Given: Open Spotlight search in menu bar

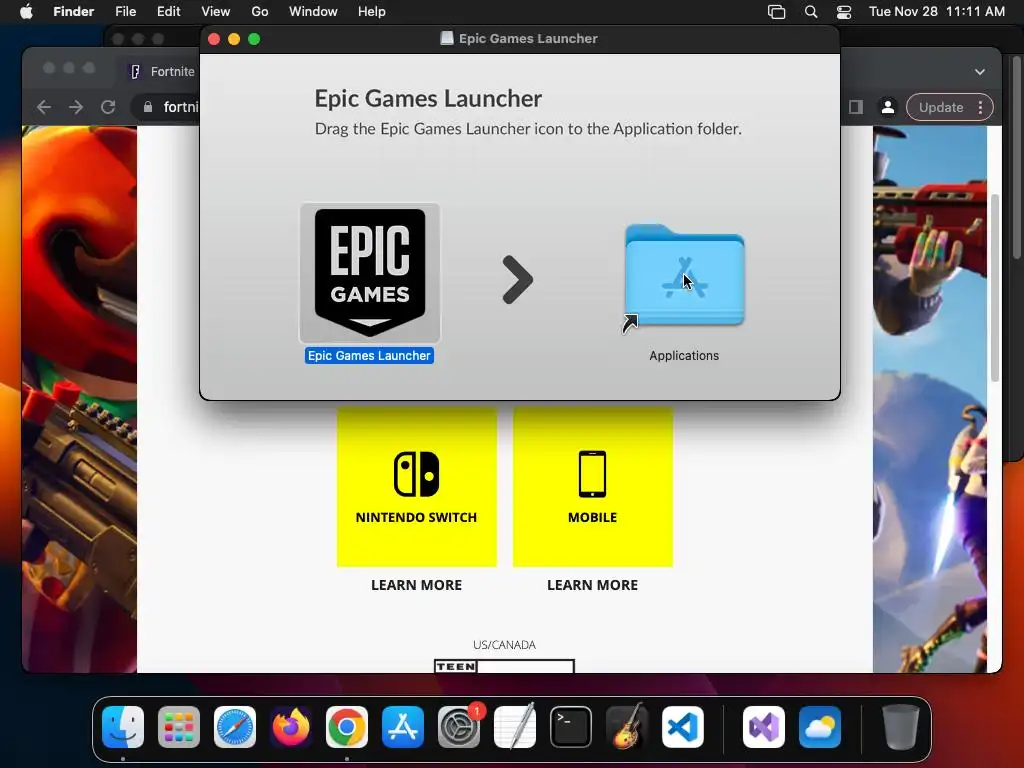Looking at the screenshot, I should click(x=810, y=12).
